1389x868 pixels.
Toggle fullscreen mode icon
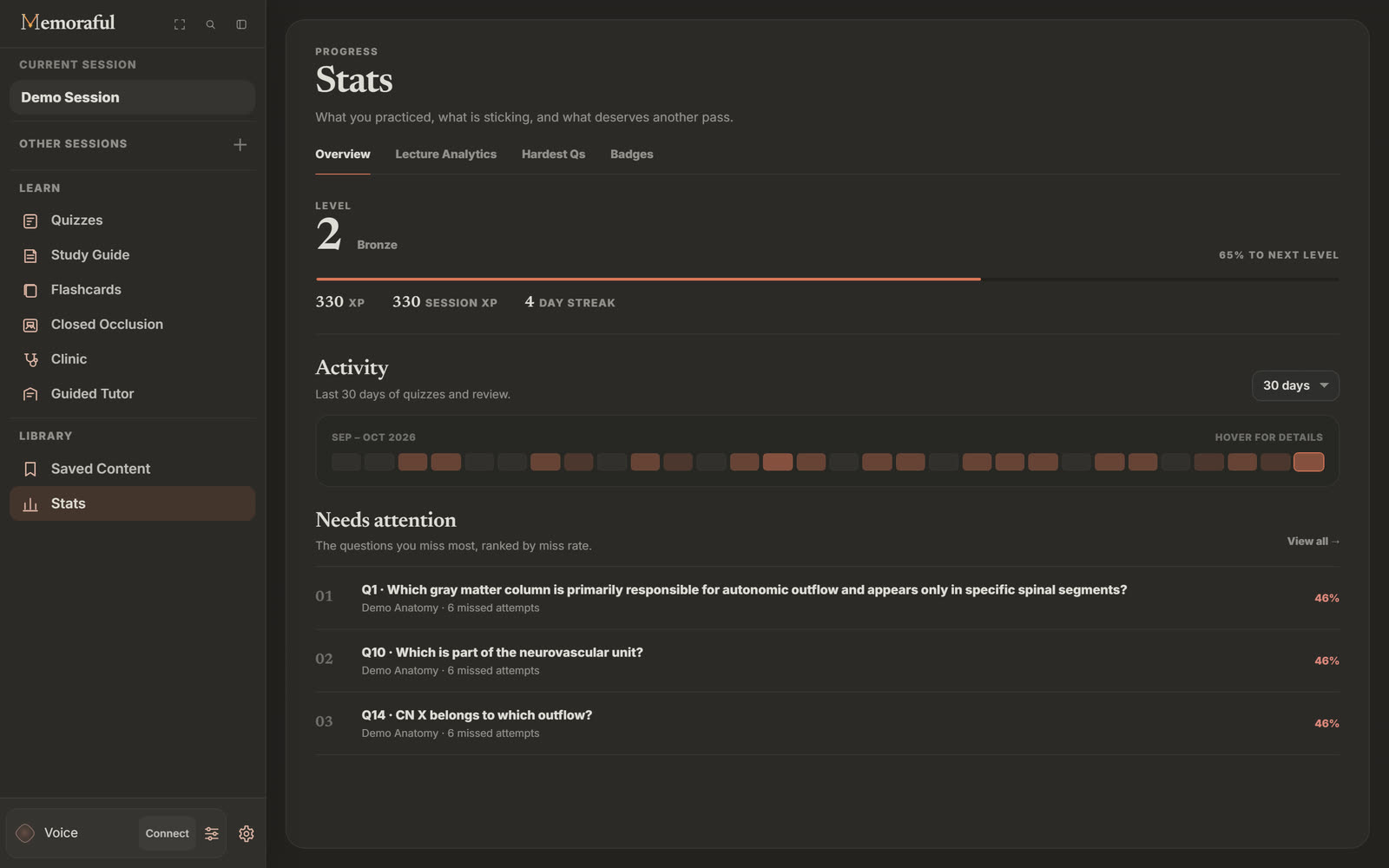[x=180, y=24]
